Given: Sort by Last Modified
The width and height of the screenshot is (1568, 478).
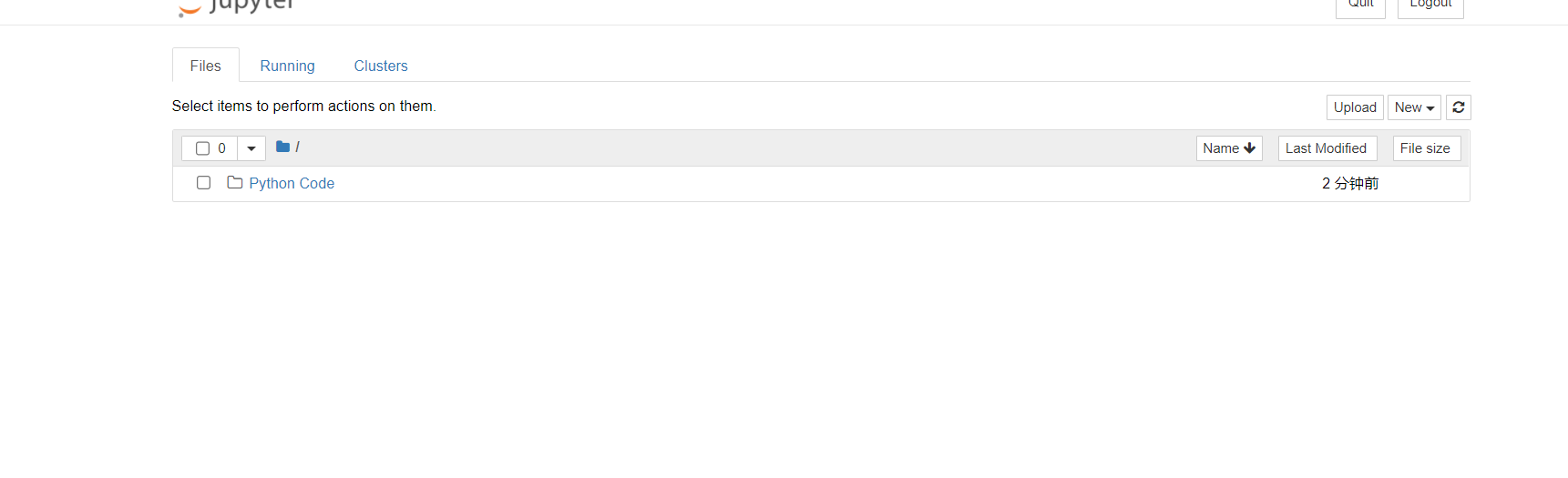Looking at the screenshot, I should (x=1326, y=148).
